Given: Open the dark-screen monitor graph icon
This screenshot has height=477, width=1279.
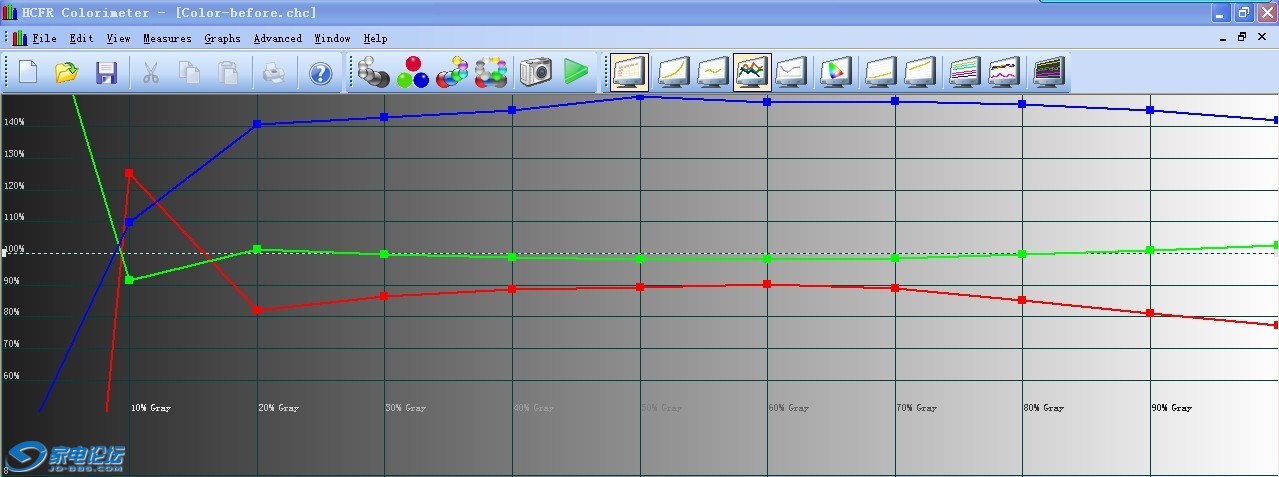Looking at the screenshot, I should coord(1049,72).
